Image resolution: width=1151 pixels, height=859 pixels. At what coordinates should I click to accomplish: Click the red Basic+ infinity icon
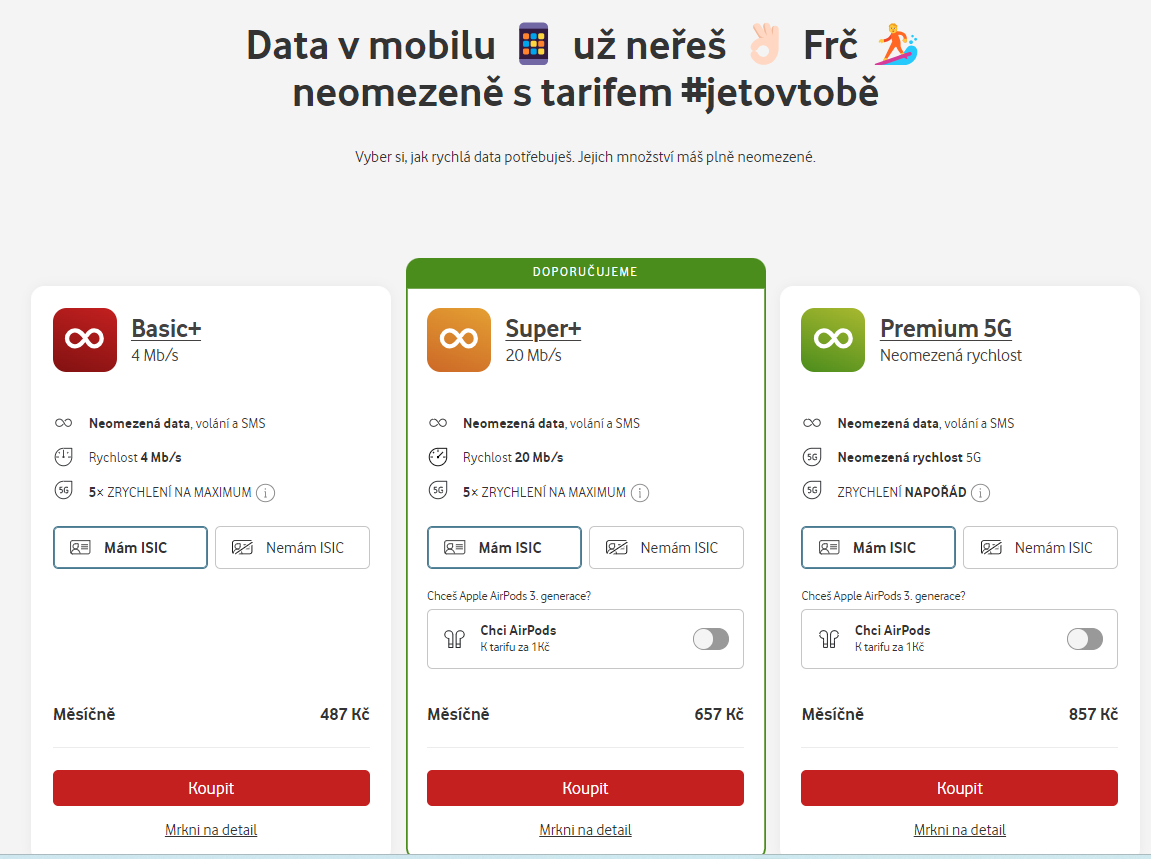(x=84, y=339)
